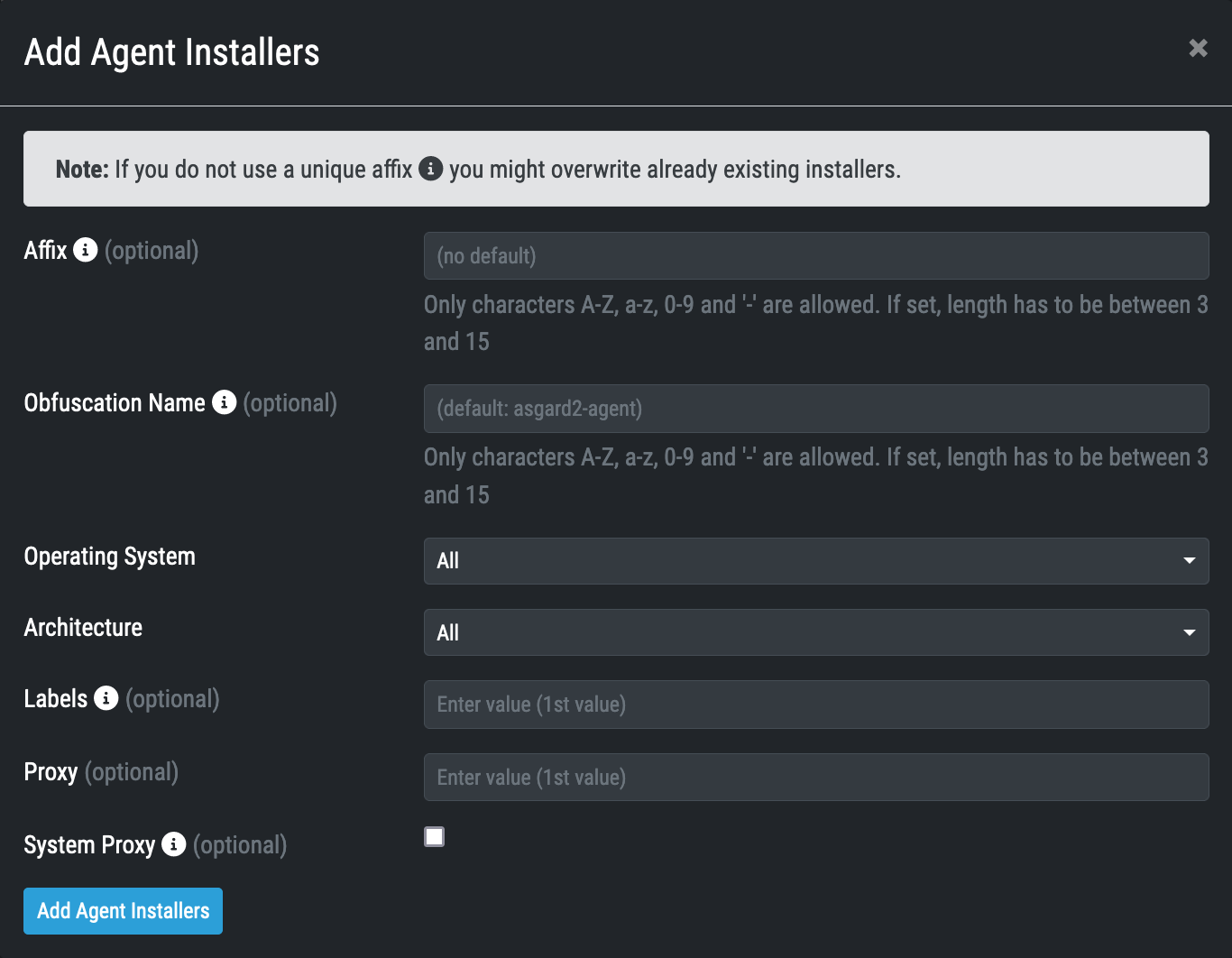1232x958 pixels.
Task: Click the Obfuscation Name label text
Action: click(x=115, y=403)
